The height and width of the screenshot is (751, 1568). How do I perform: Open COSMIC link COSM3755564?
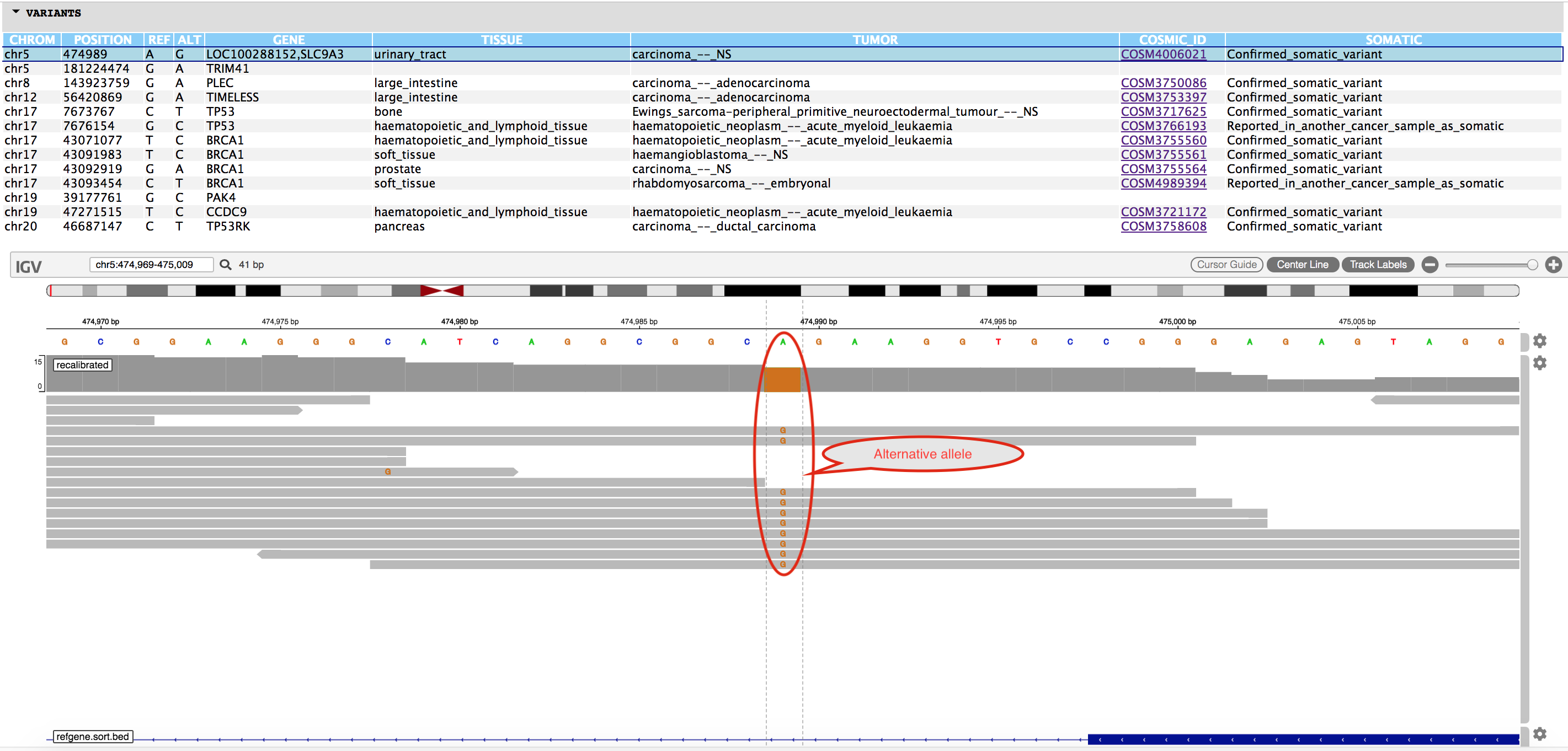click(1163, 169)
